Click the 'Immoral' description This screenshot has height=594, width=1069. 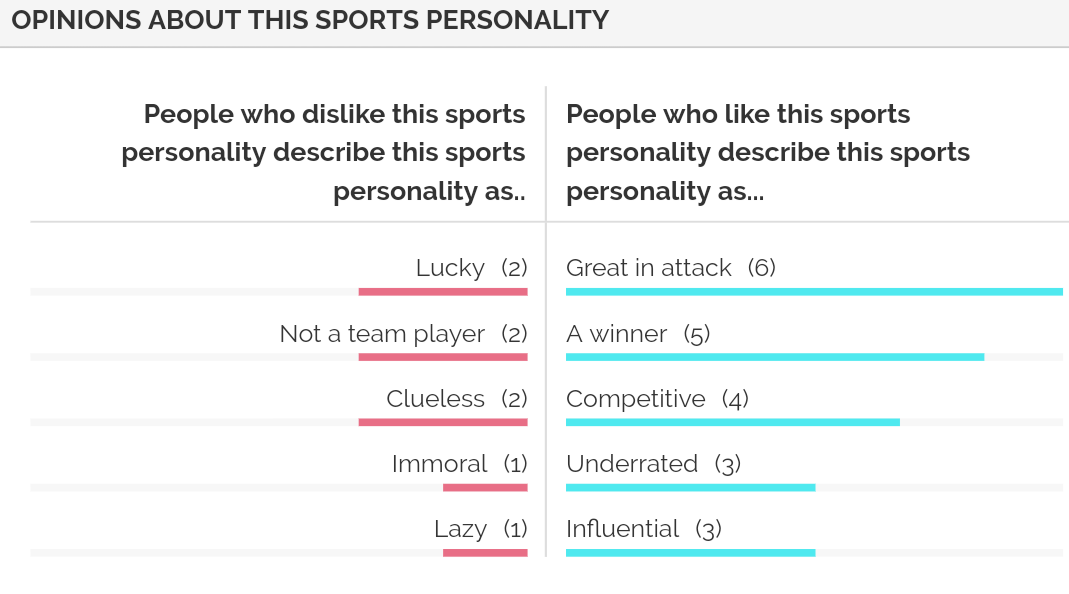[439, 464]
